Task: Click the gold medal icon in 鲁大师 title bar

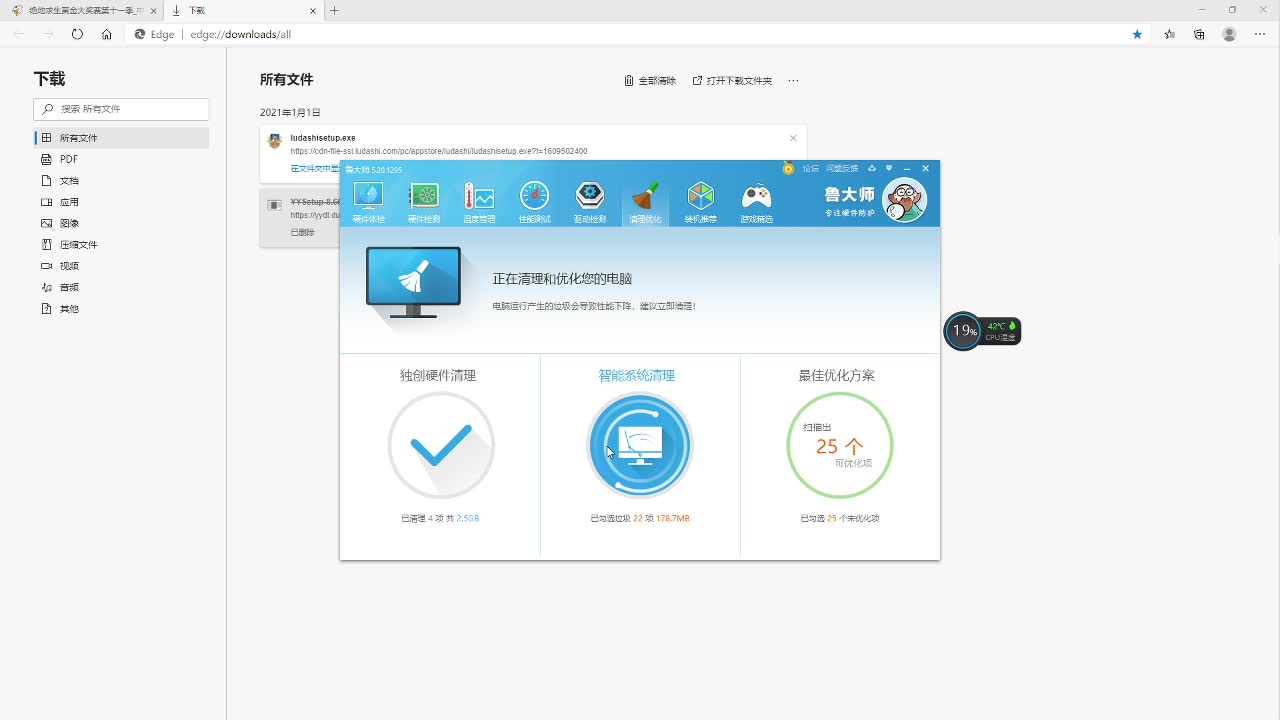Action: 788,168
